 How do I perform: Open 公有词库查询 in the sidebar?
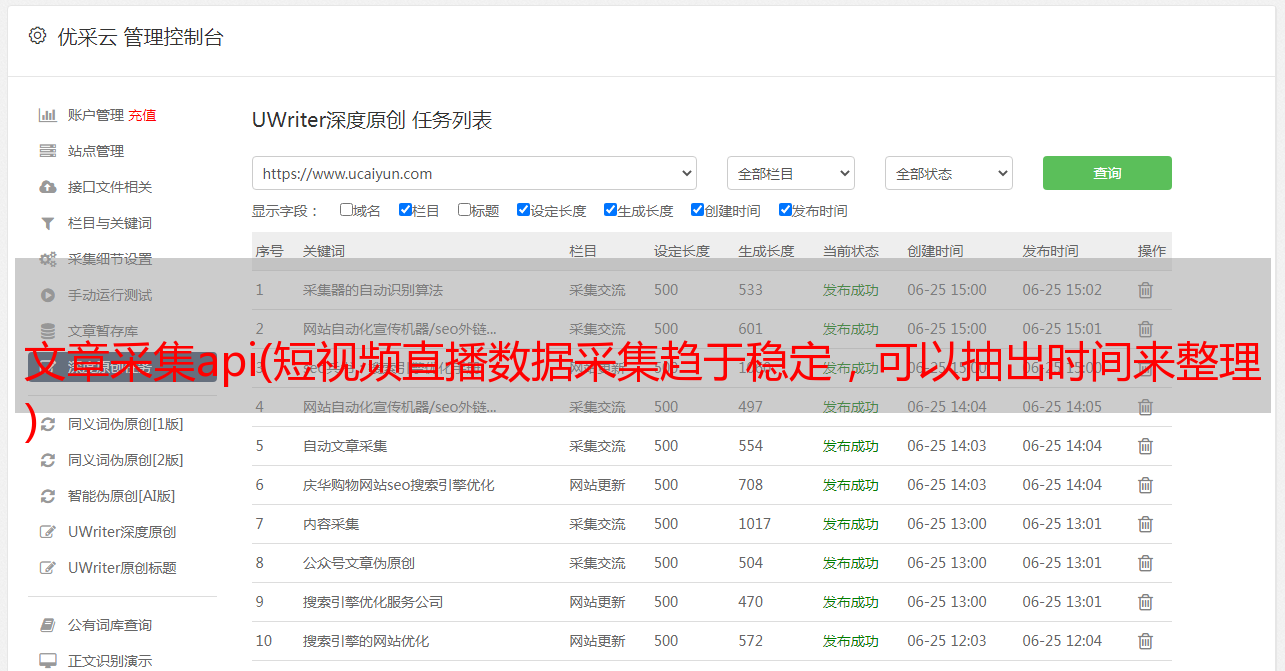point(110,625)
